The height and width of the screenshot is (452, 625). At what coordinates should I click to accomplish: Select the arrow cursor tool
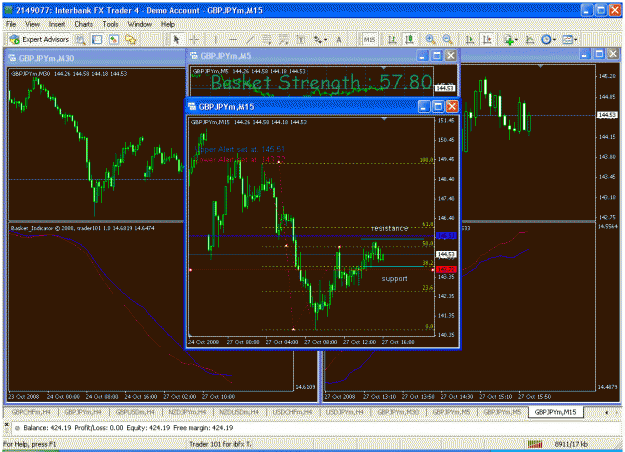tap(177, 39)
